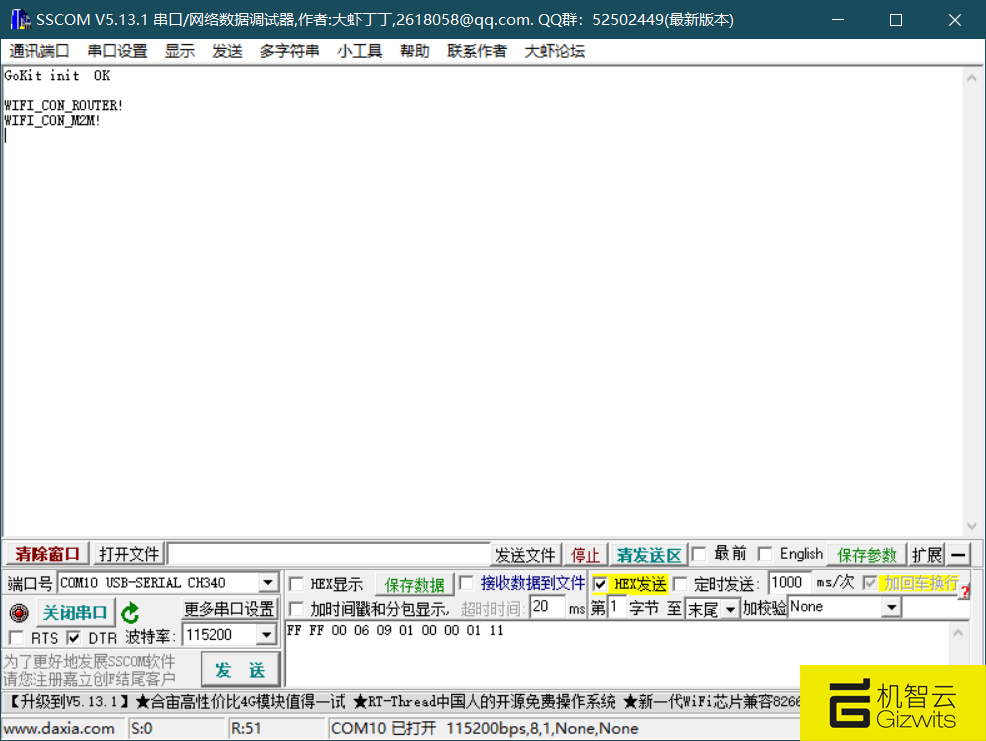Open the 末尾 byte range dropdown

(730, 609)
